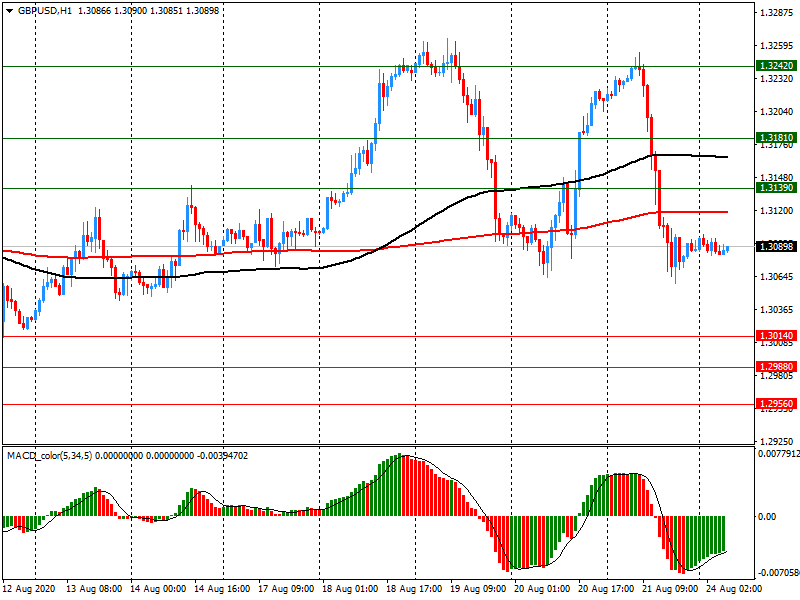Click the MACD scale value 0.00
The width and height of the screenshot is (800, 600).
tap(767, 517)
